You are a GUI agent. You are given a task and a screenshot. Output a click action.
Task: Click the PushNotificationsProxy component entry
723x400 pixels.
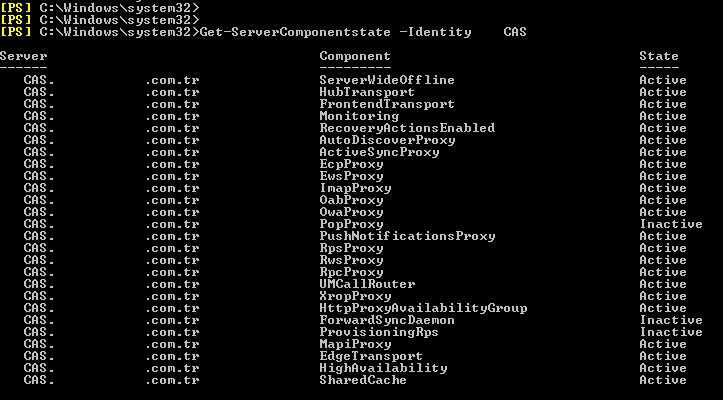tap(407, 236)
